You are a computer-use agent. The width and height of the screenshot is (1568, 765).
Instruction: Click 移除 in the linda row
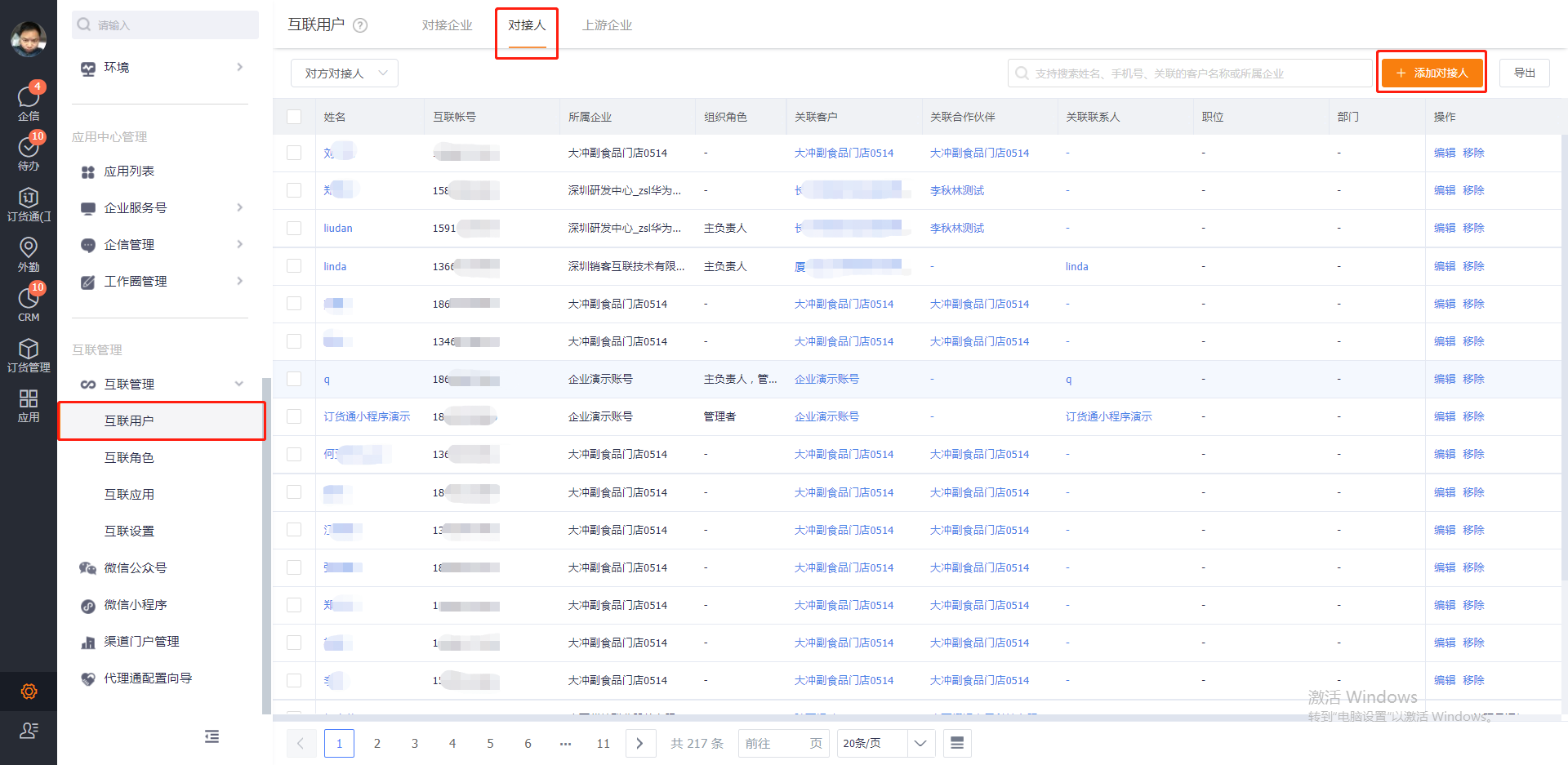pos(1473,266)
